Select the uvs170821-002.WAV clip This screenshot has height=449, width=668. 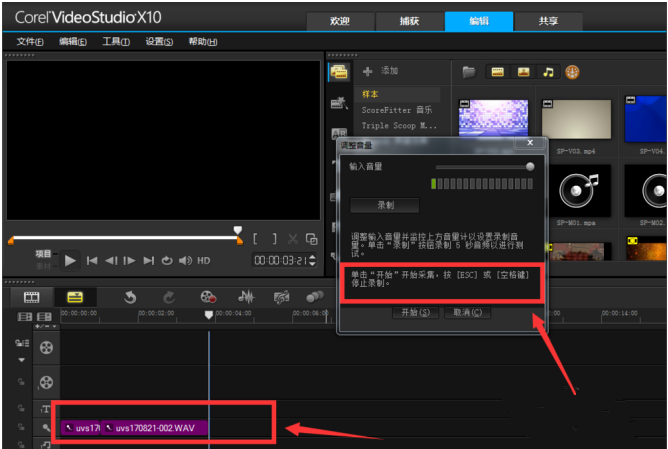(154, 428)
